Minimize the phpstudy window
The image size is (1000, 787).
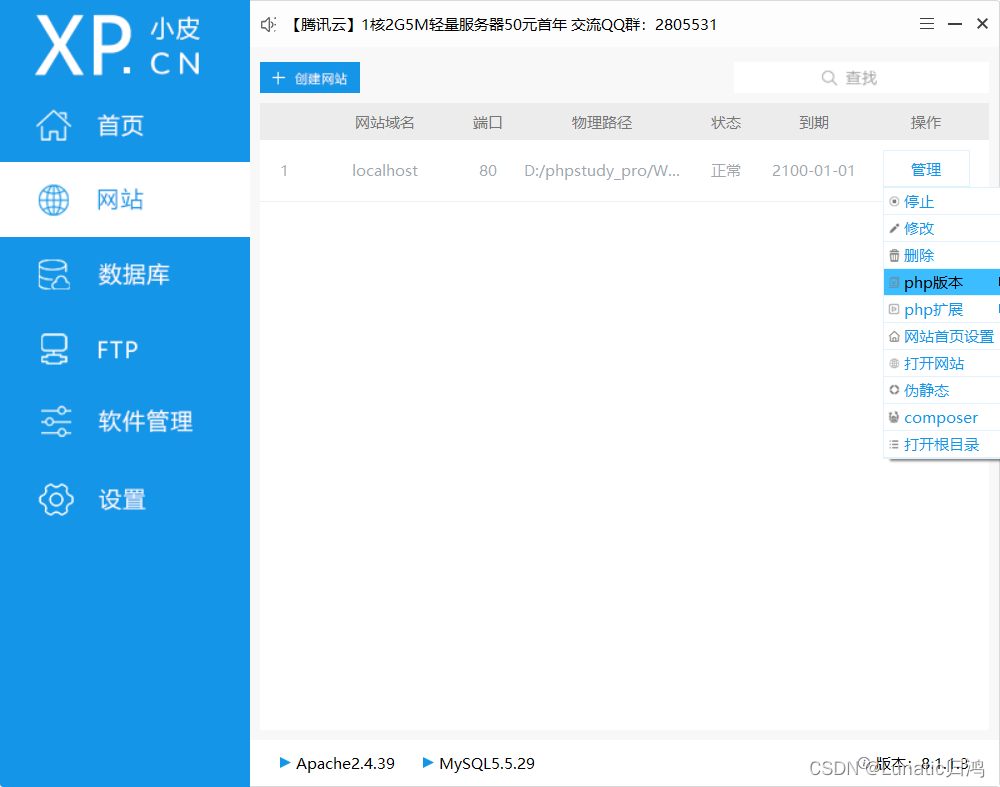point(955,24)
